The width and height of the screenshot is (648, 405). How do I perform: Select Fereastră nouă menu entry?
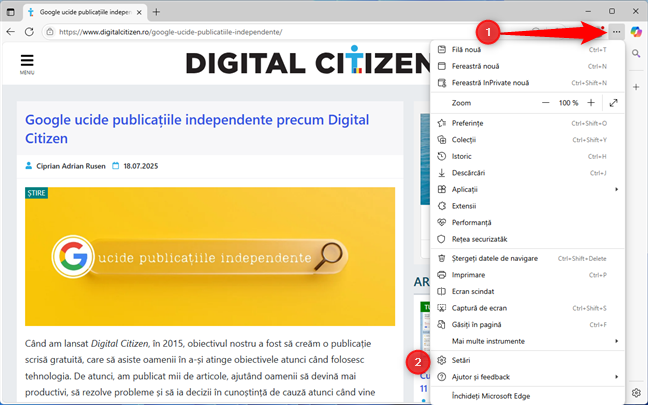[527, 66]
